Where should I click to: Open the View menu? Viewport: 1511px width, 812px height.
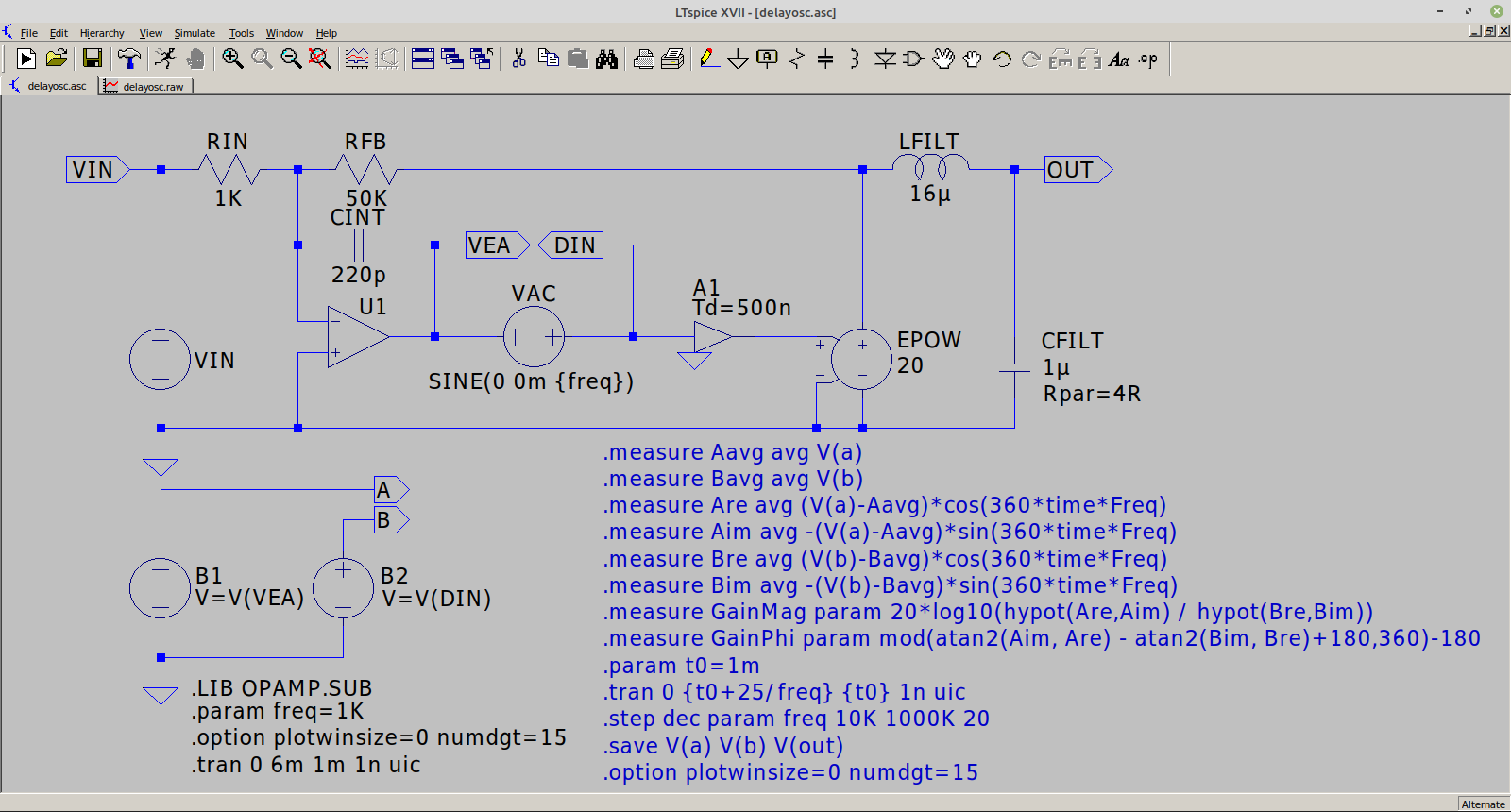(x=151, y=33)
